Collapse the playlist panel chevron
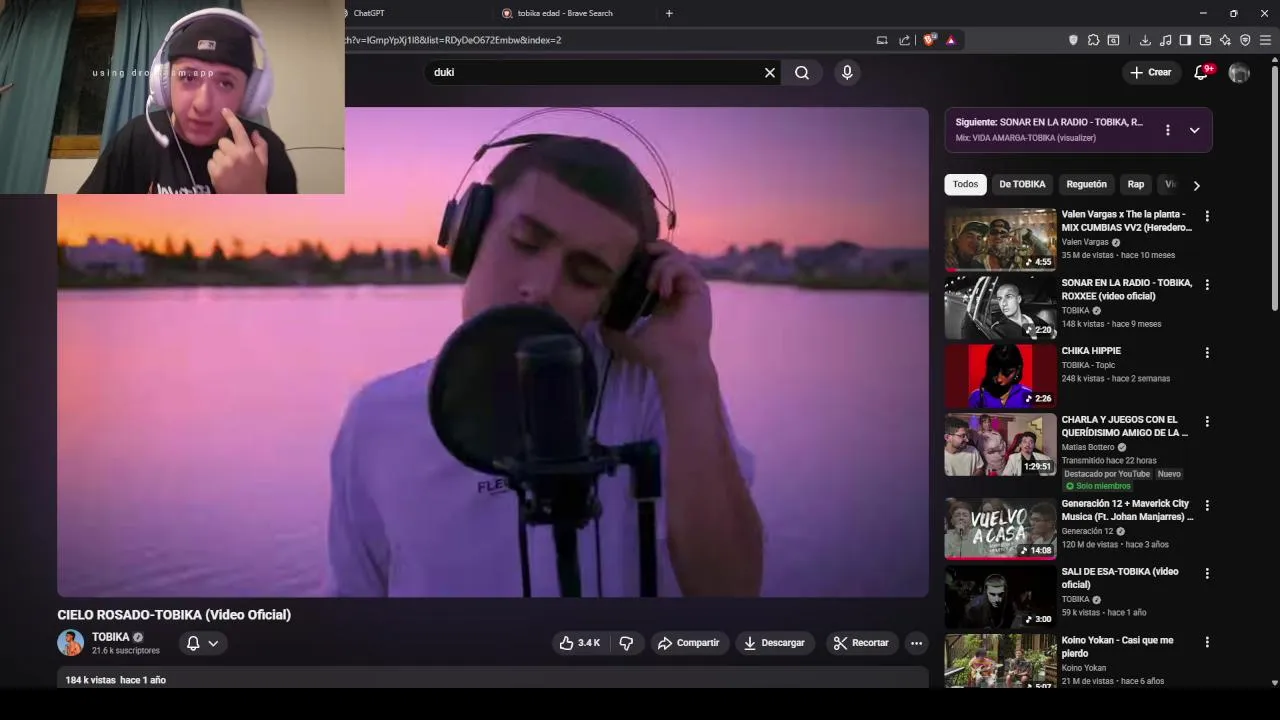 (1194, 130)
